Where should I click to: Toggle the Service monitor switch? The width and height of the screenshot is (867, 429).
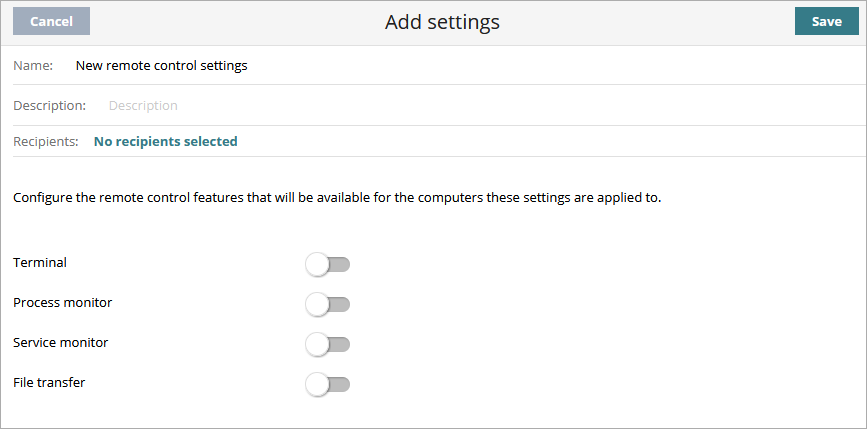click(x=328, y=343)
